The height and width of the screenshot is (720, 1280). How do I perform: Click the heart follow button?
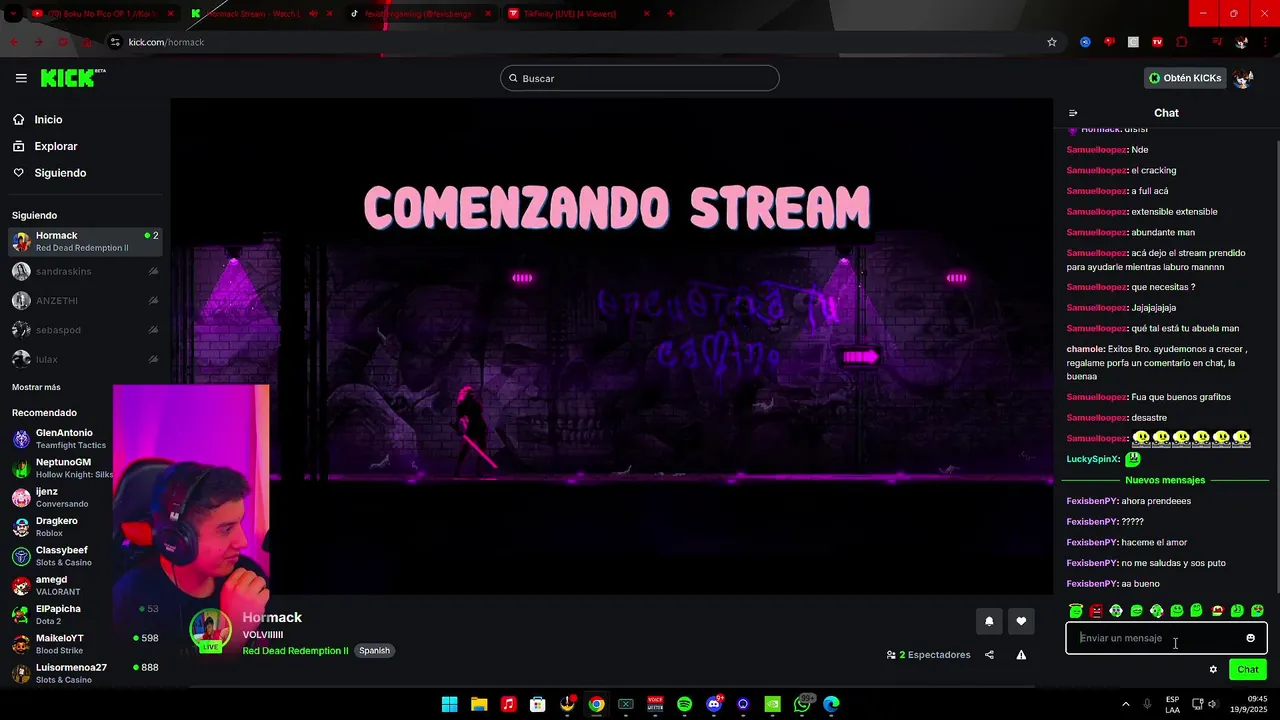[1021, 621]
